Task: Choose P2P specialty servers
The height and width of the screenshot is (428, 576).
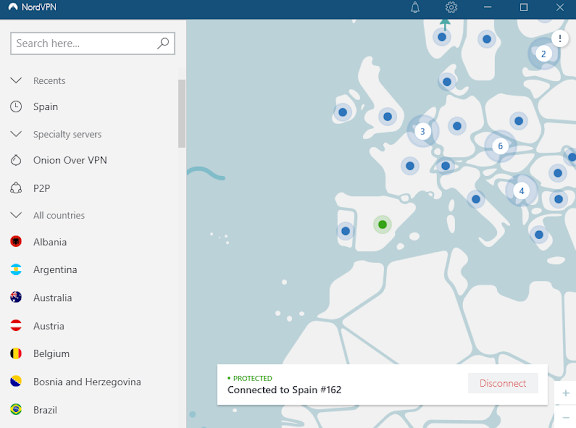Action: point(42,188)
